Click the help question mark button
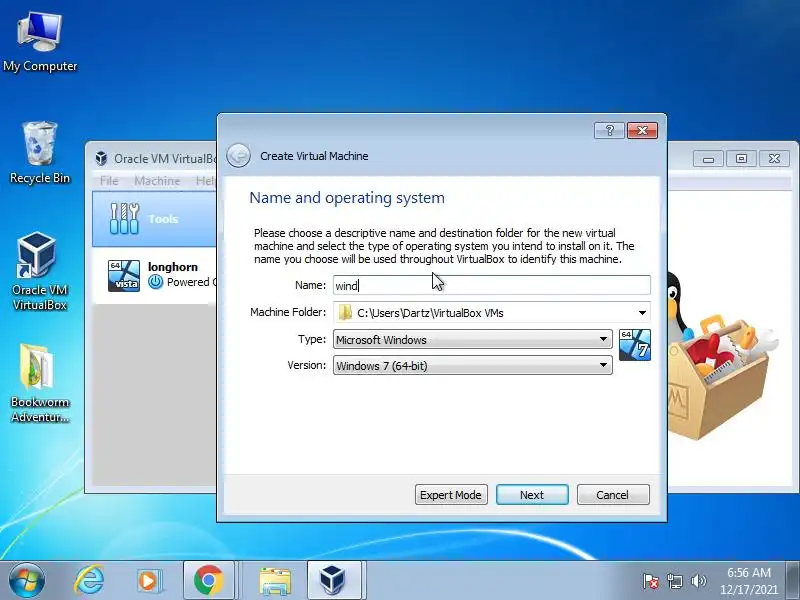 pos(609,131)
